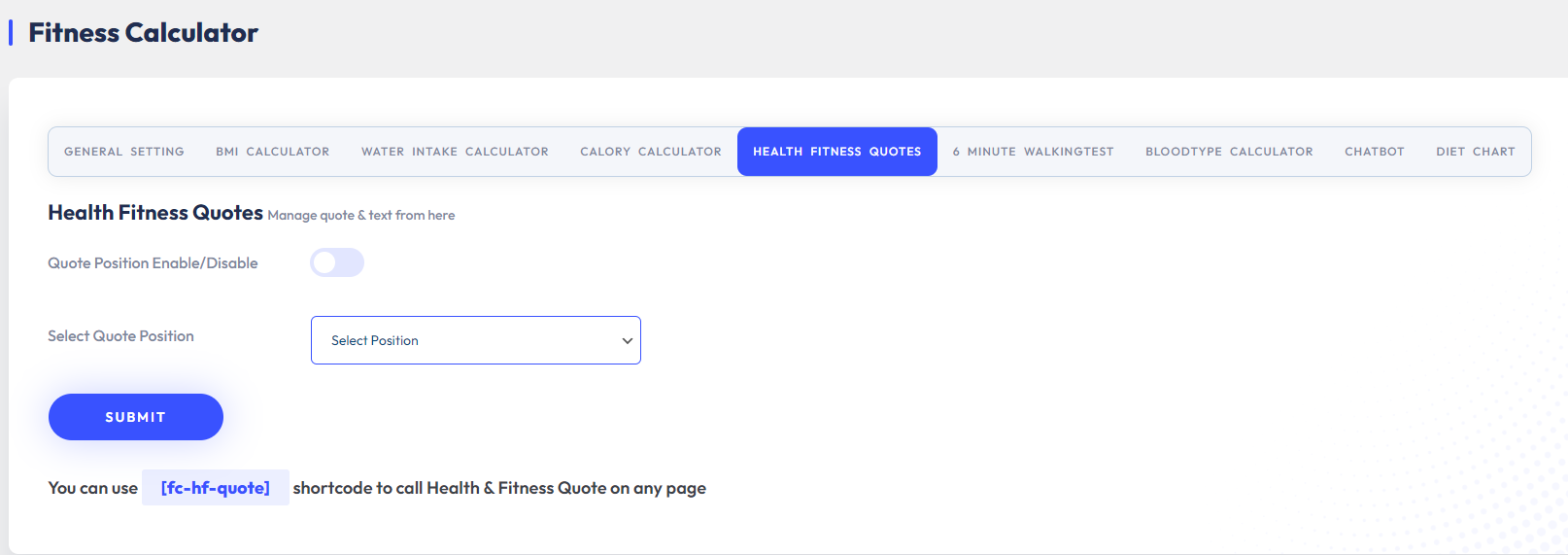Go to the Diet Chart tab

(x=1476, y=152)
